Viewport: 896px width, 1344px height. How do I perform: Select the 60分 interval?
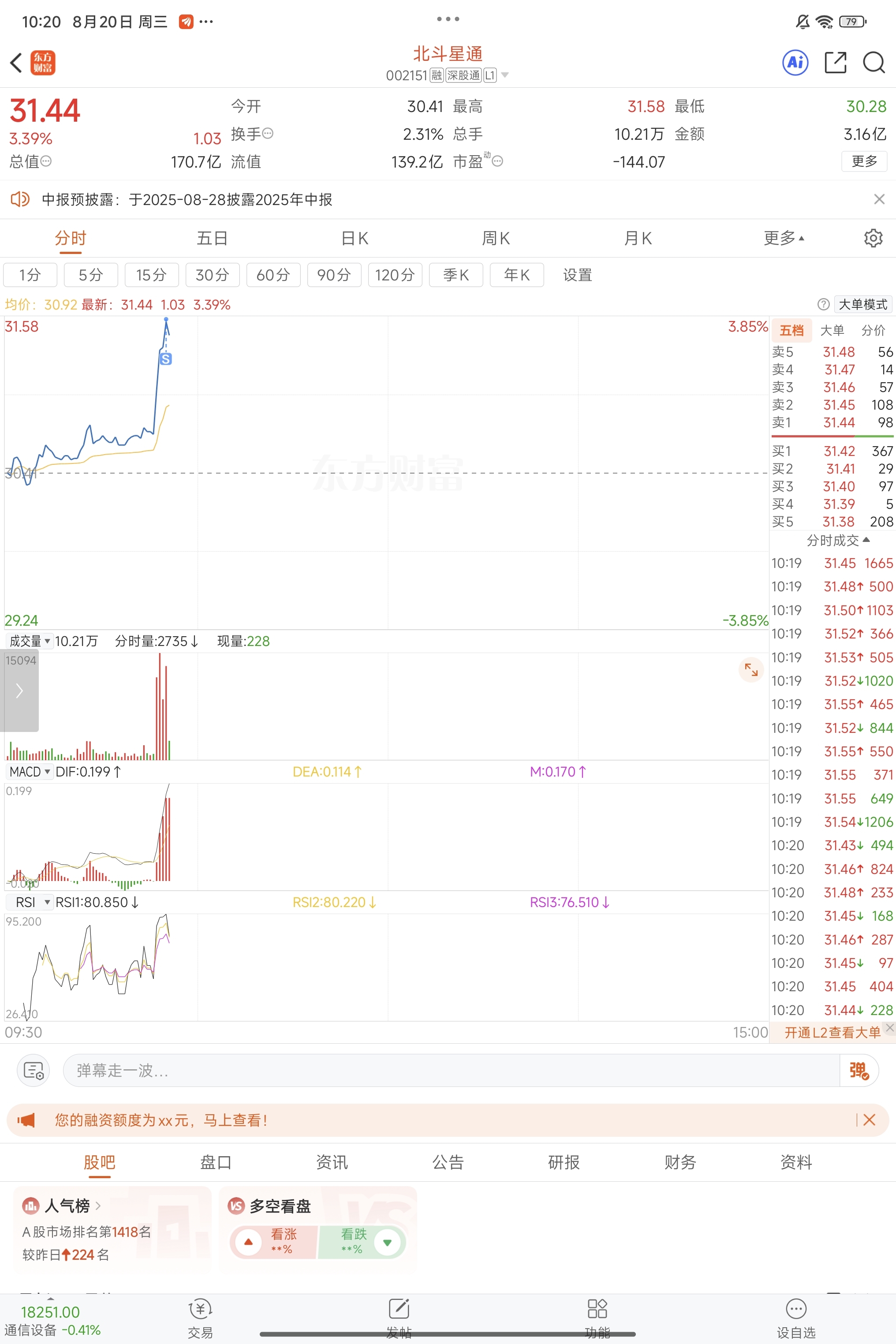coord(273,275)
